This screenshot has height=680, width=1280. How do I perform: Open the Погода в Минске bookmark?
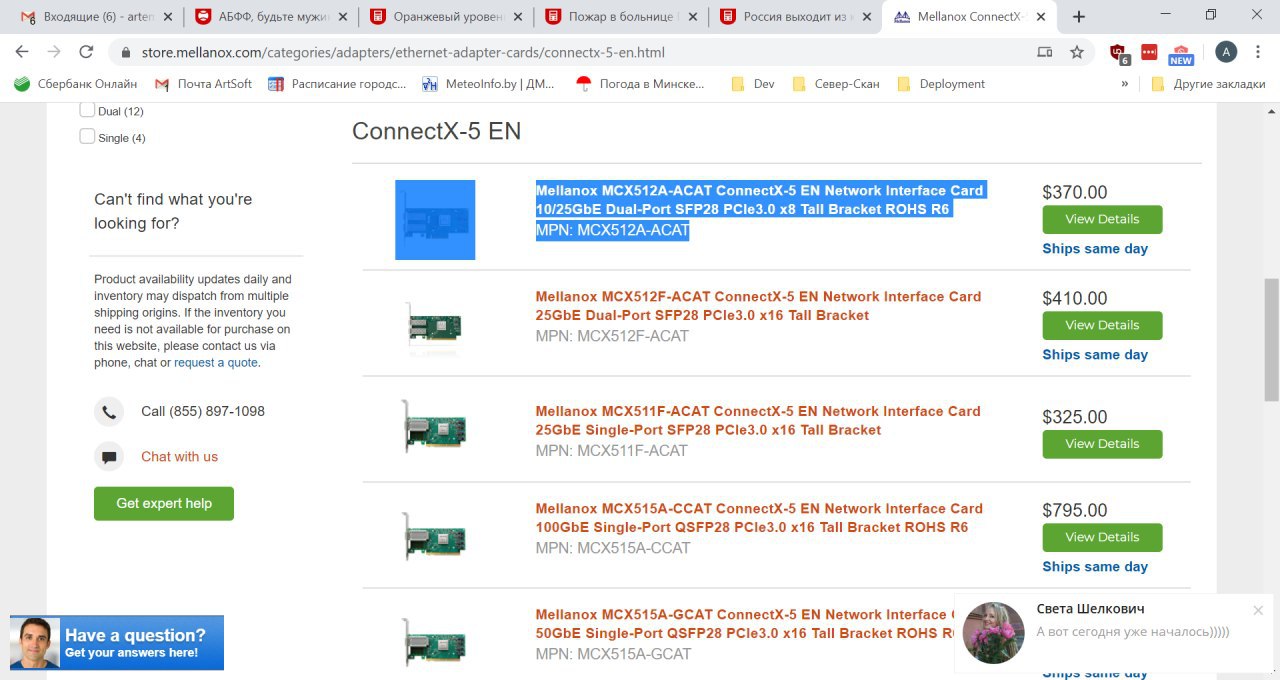tap(640, 84)
